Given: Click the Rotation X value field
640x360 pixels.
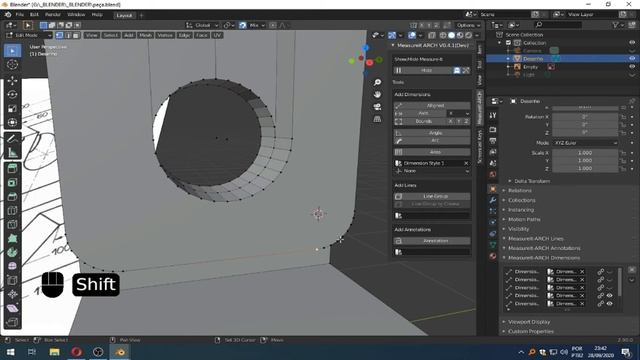Looking at the screenshot, I should 585,117.
